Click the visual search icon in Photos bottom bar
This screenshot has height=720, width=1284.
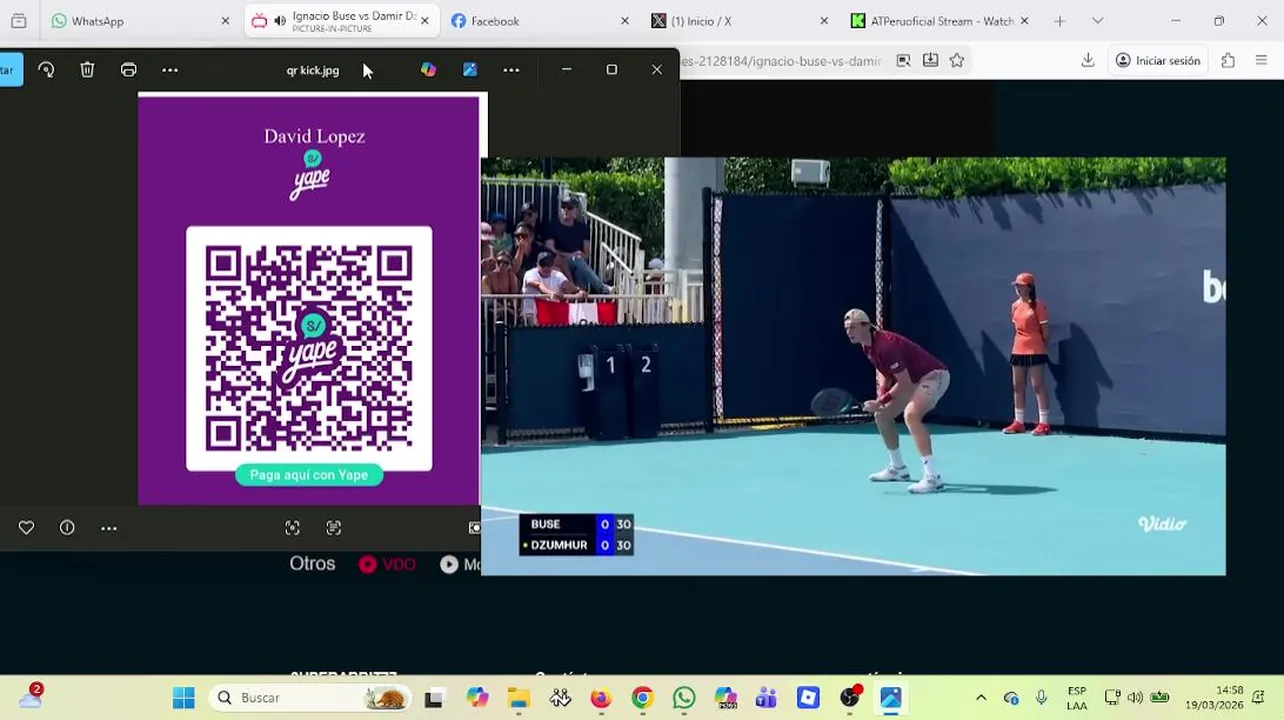[x=292, y=528]
